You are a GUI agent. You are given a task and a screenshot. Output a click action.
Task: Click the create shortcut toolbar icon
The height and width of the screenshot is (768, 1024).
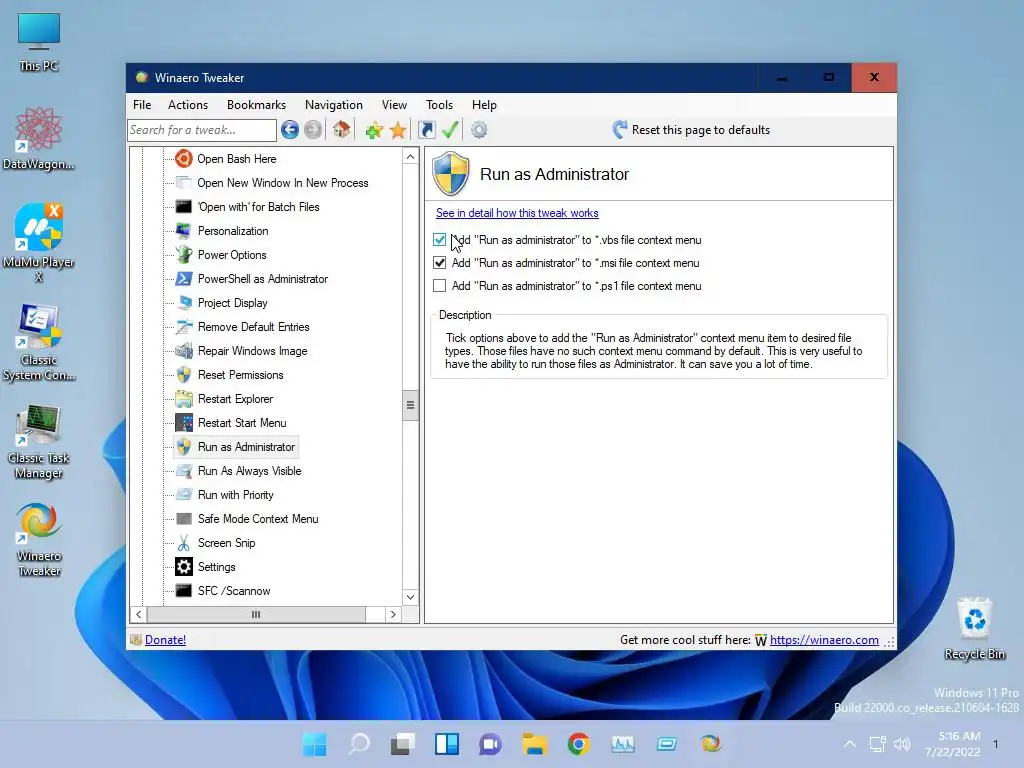(426, 129)
